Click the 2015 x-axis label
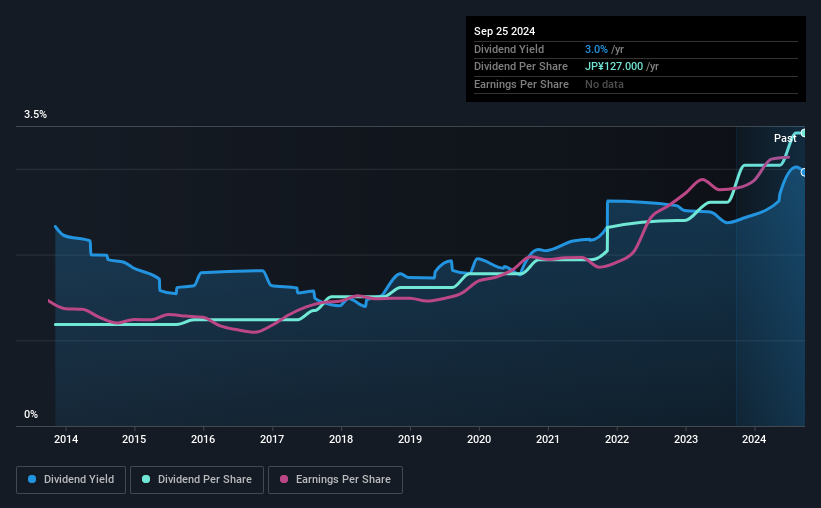The width and height of the screenshot is (821, 508). tap(134, 439)
